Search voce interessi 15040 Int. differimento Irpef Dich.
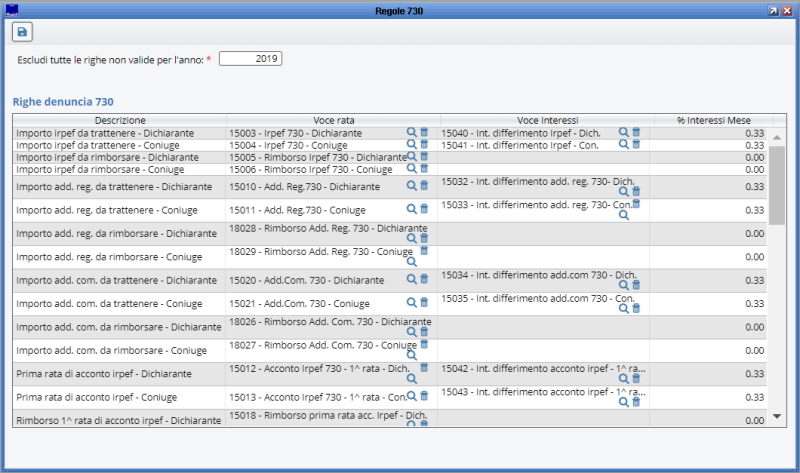 click(624, 132)
